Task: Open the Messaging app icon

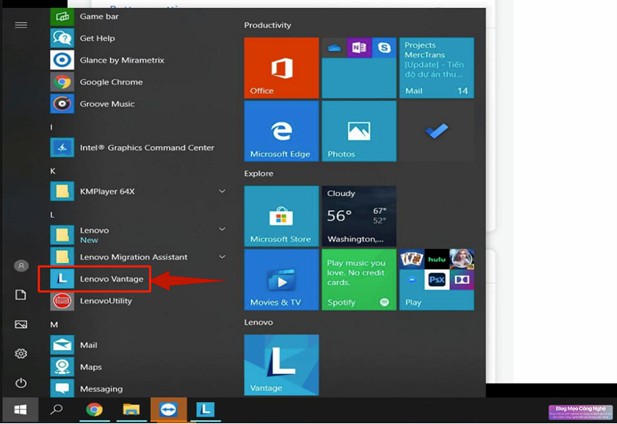Action: click(62, 388)
